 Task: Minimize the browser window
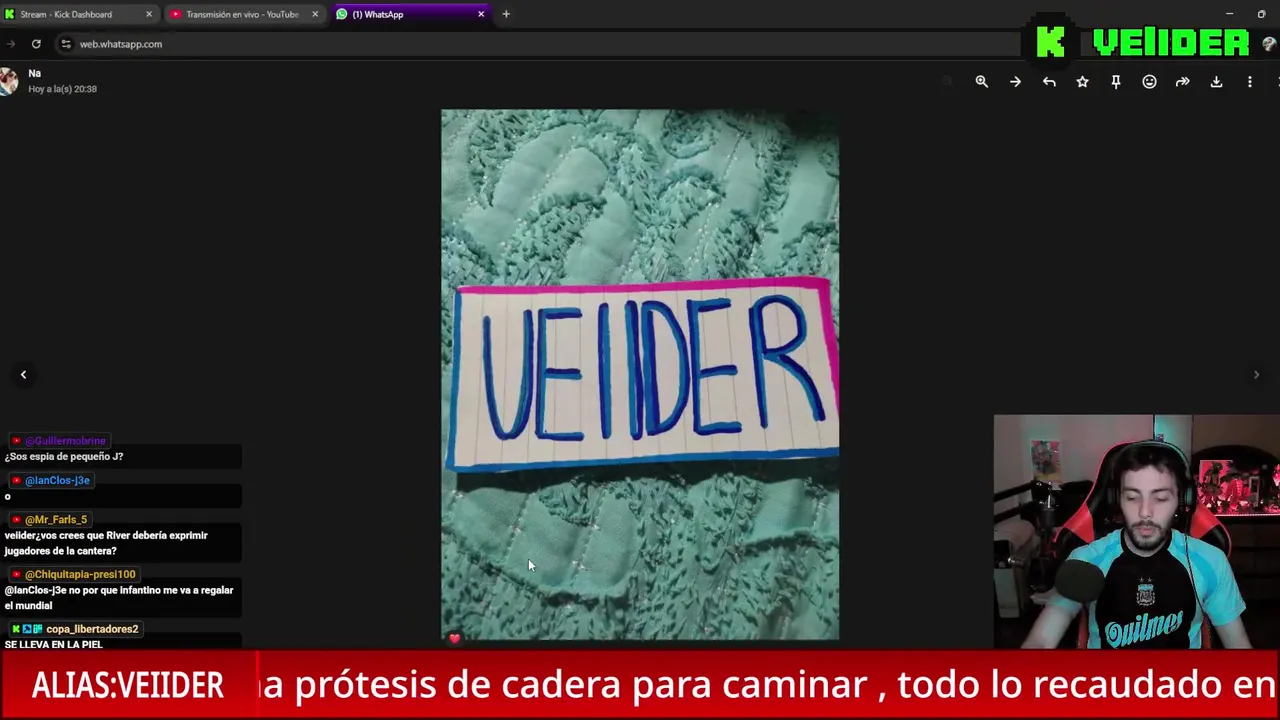pos(1229,14)
